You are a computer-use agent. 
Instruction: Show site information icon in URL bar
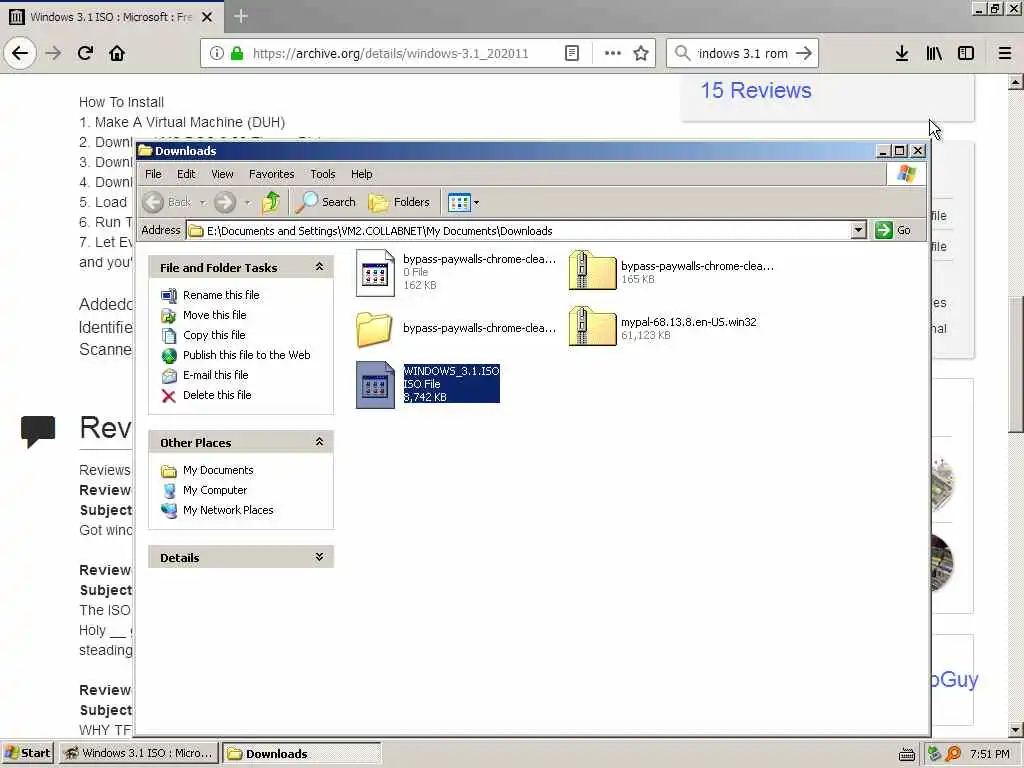(217, 53)
